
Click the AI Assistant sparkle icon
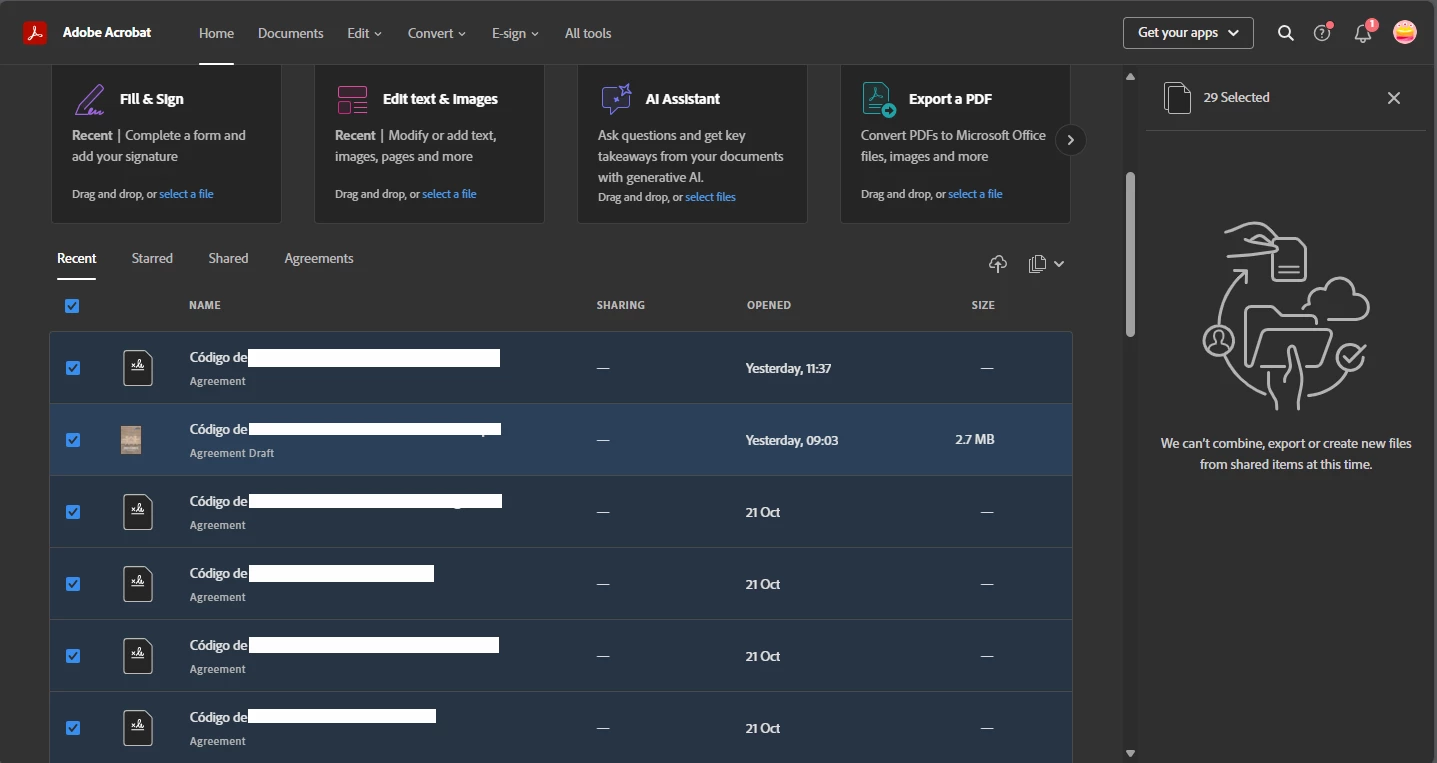click(616, 99)
